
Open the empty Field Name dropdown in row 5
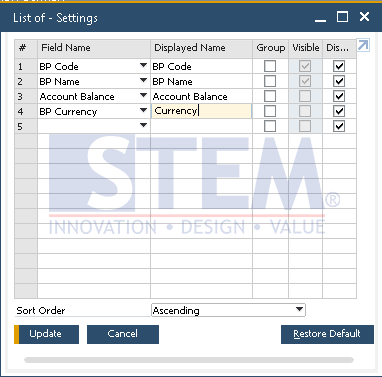(x=143, y=125)
